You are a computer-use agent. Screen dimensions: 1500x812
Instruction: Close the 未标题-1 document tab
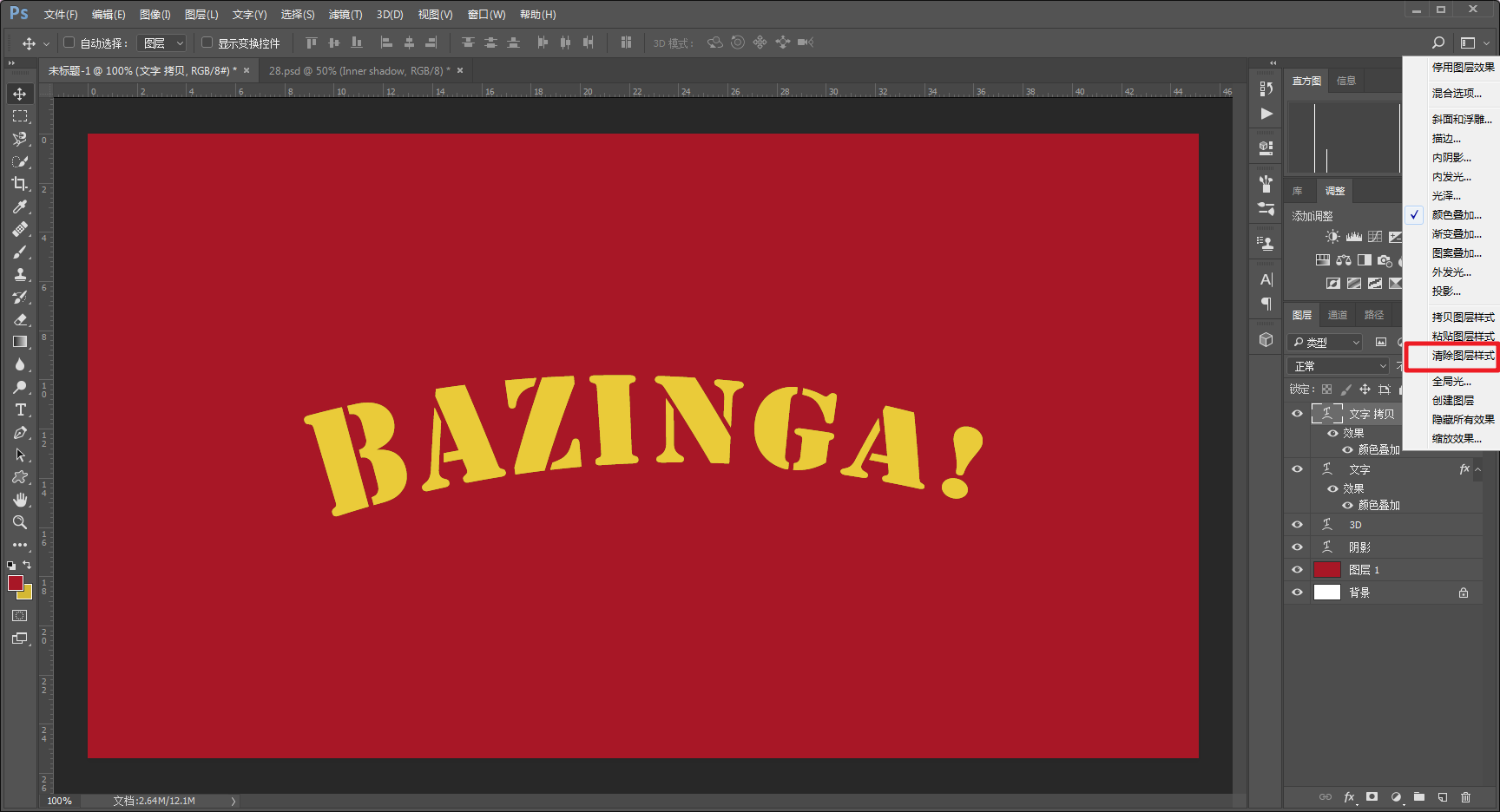click(x=247, y=71)
